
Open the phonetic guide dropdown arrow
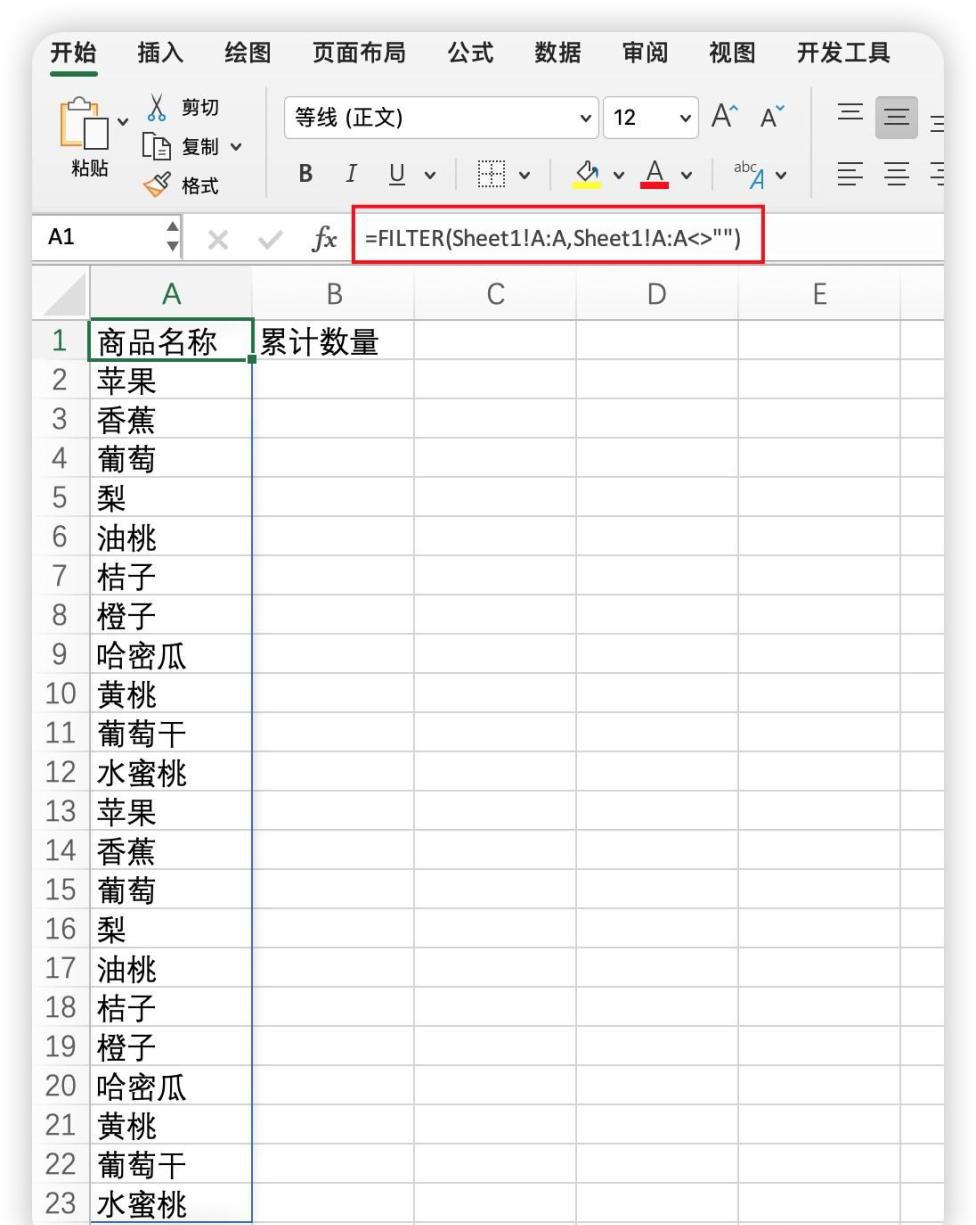(x=780, y=175)
